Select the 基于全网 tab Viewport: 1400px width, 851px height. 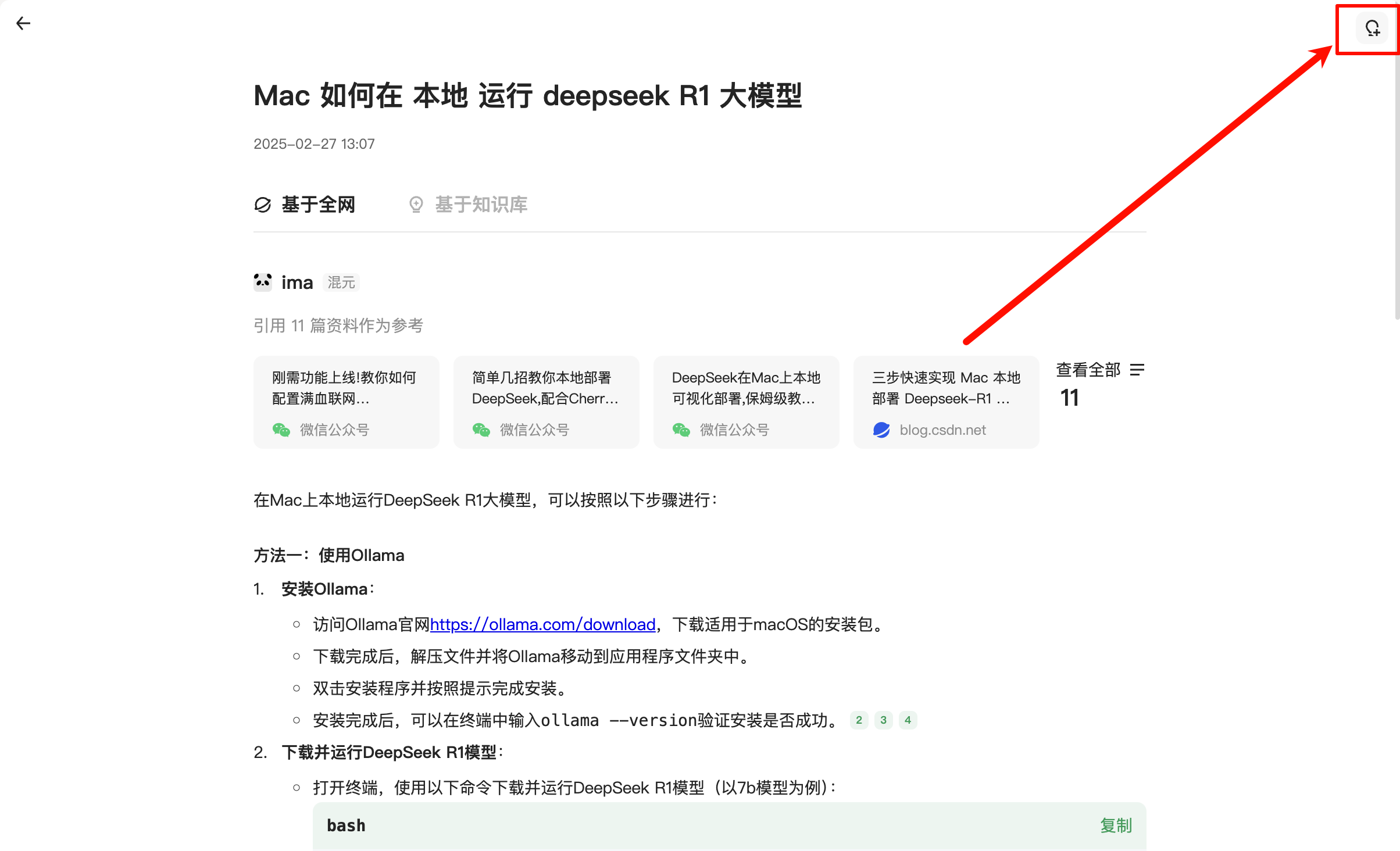click(317, 205)
